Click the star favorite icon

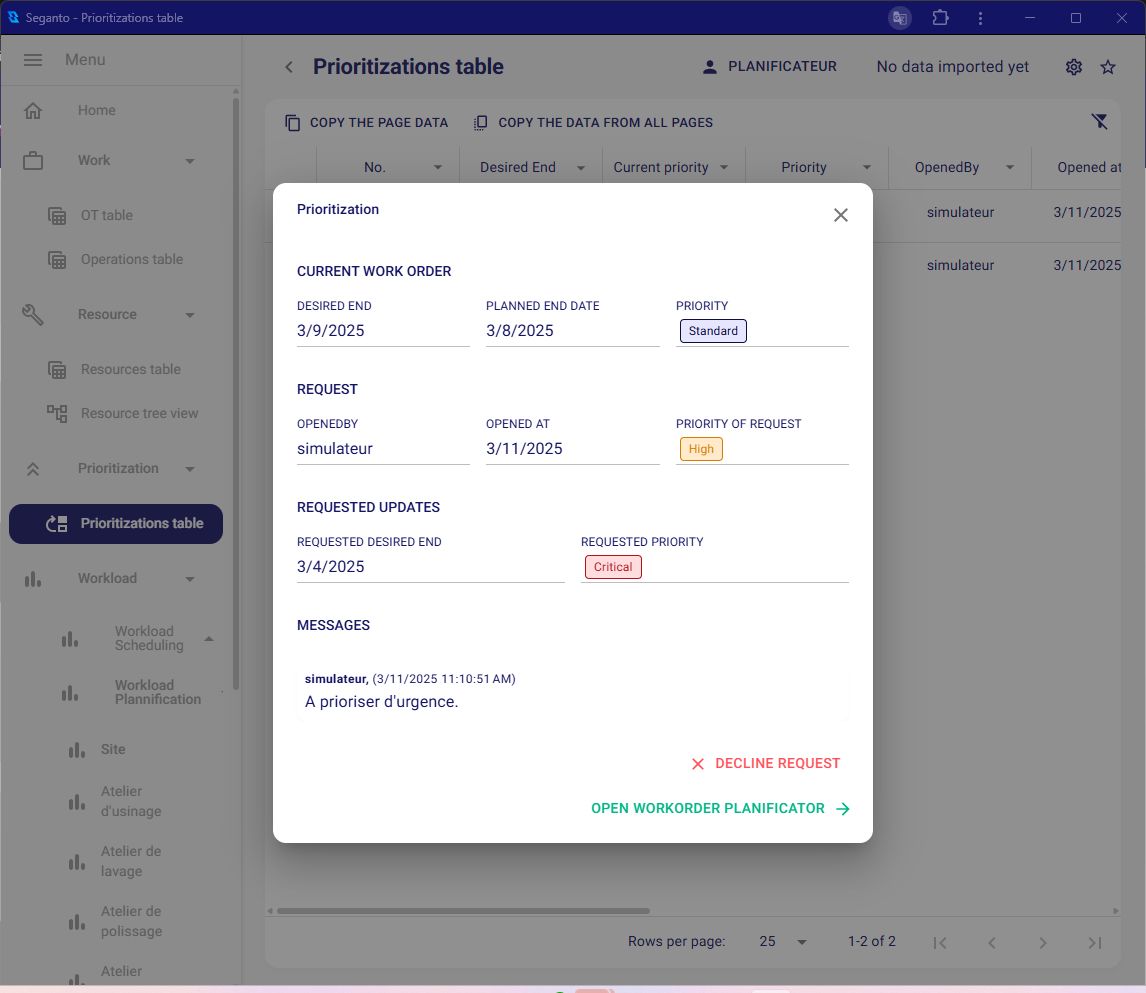click(1108, 67)
